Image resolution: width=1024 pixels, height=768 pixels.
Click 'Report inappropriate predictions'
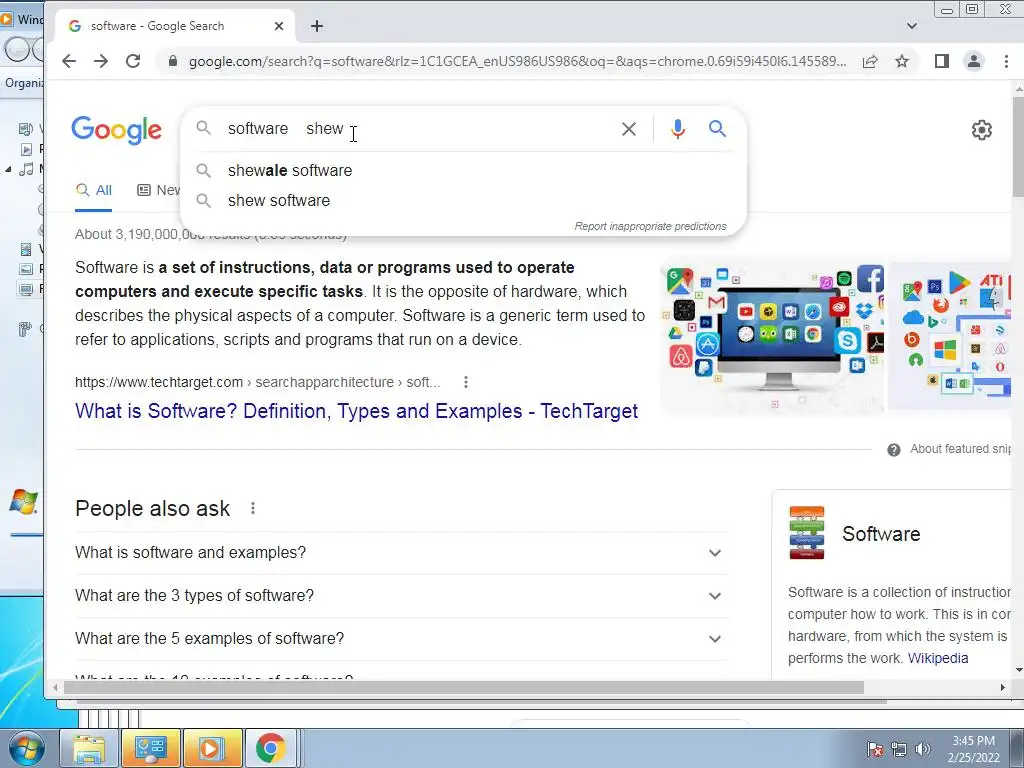pyautogui.click(x=650, y=226)
